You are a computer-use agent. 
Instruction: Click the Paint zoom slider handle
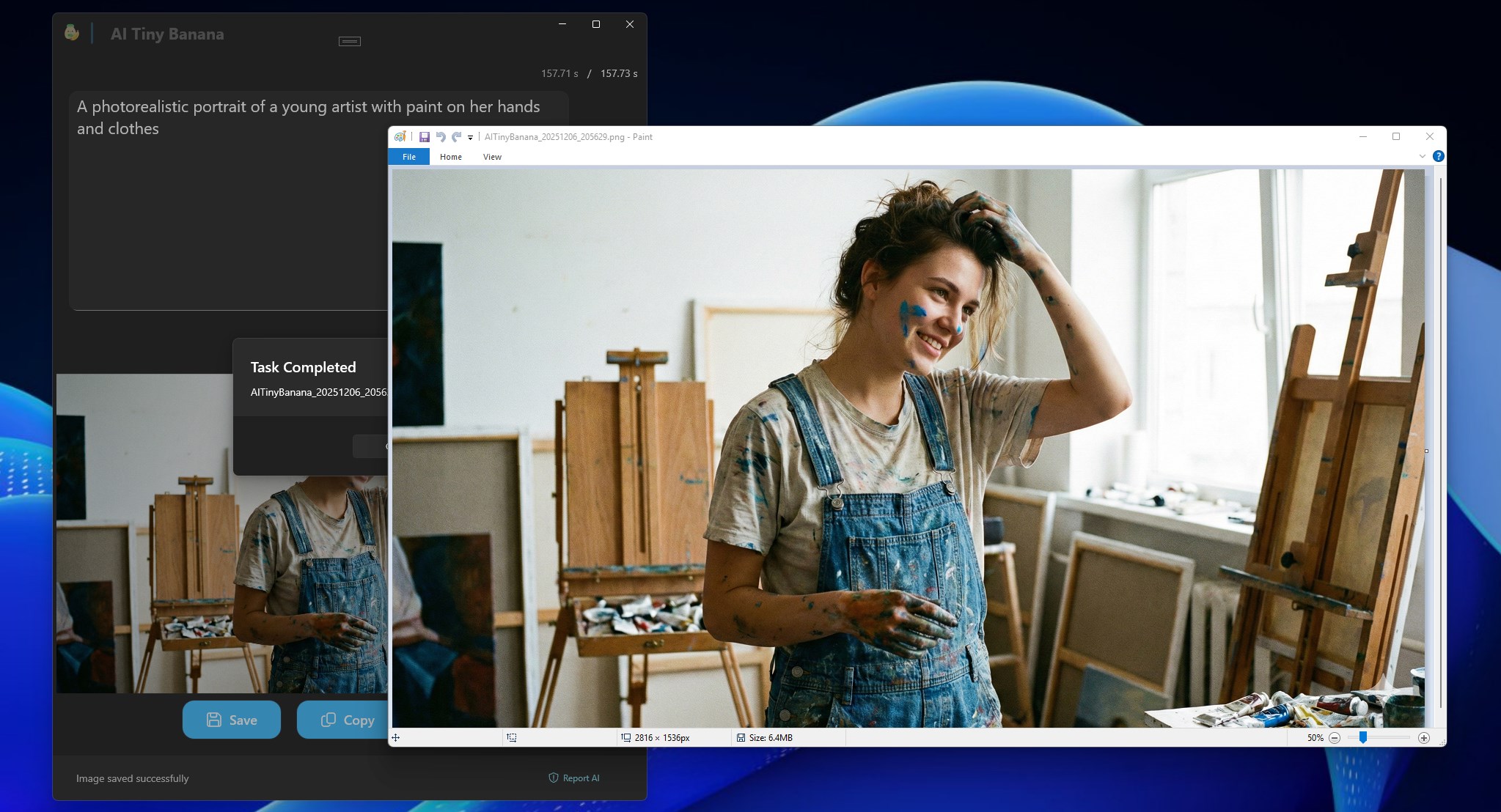click(x=1362, y=738)
